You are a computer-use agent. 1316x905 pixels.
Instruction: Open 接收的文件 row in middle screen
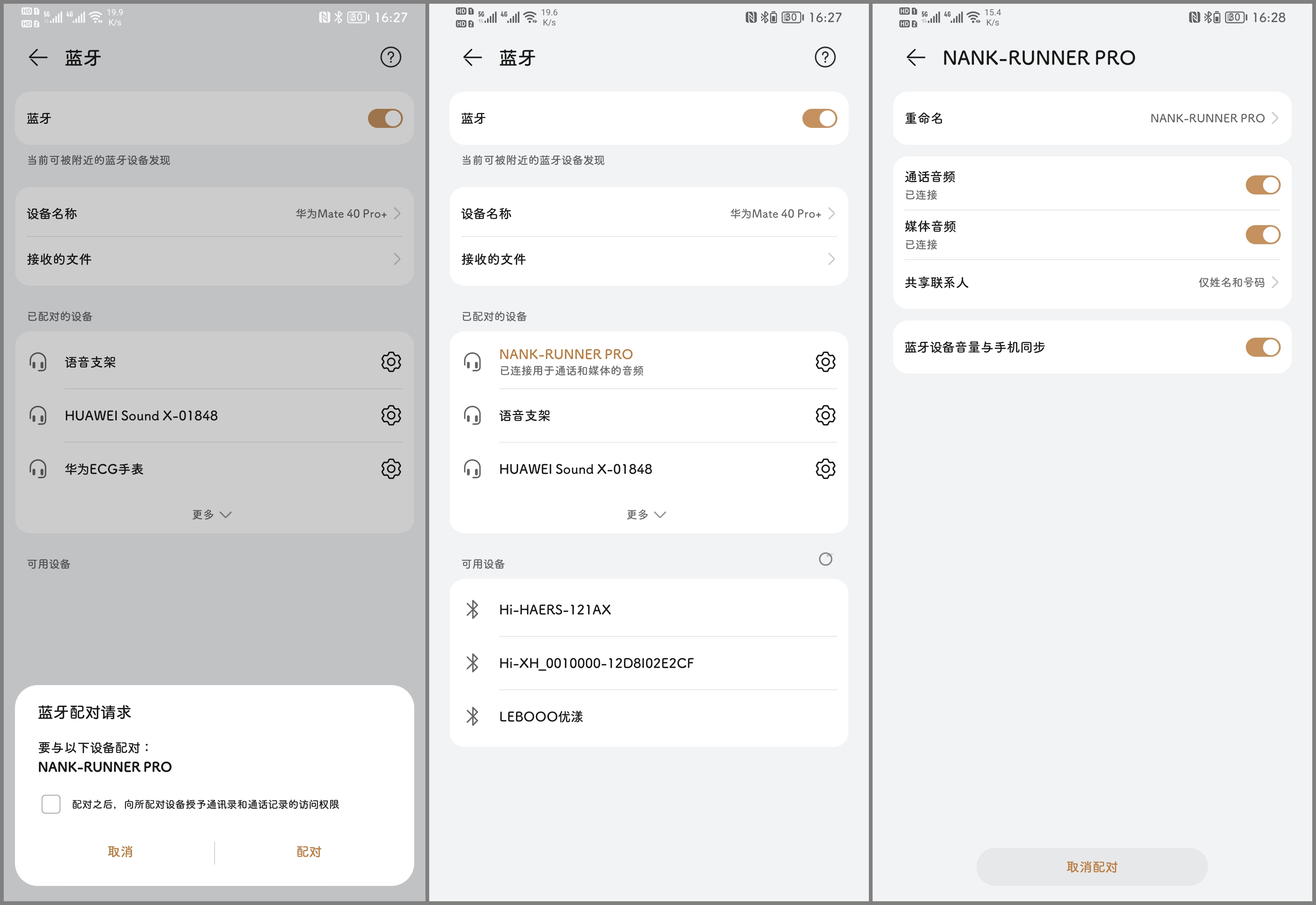pyautogui.click(x=649, y=259)
